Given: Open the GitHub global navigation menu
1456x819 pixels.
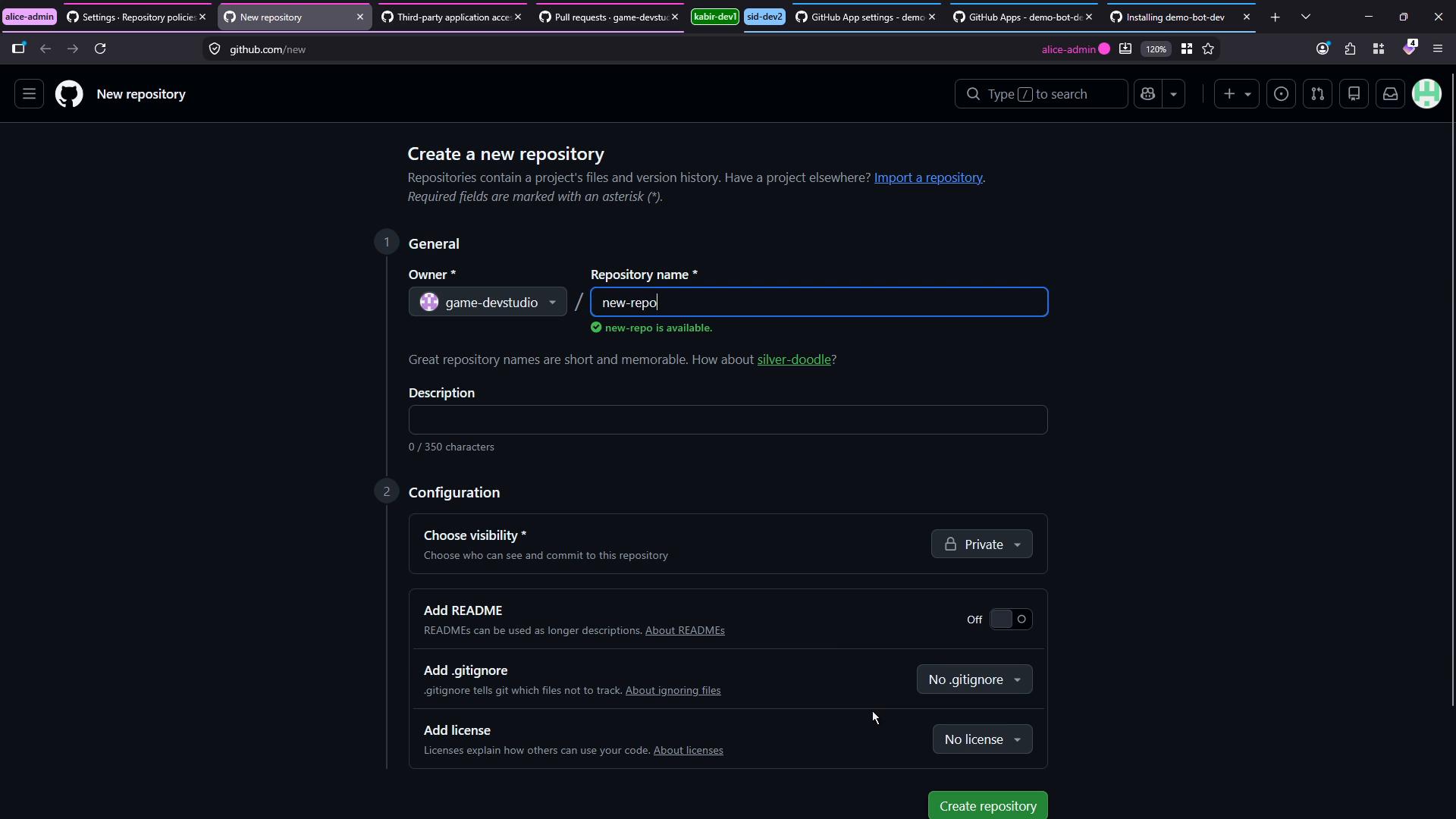Looking at the screenshot, I should tap(29, 94).
